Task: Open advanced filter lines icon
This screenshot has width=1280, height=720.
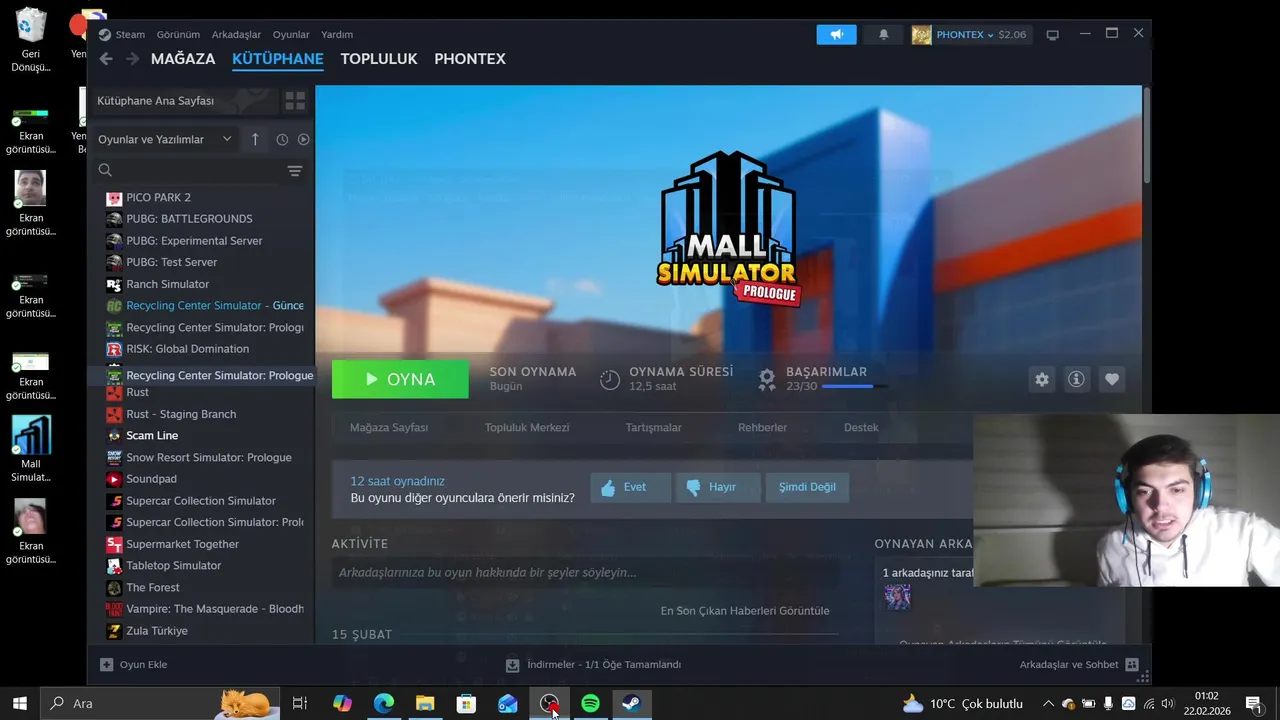Action: pyautogui.click(x=295, y=171)
